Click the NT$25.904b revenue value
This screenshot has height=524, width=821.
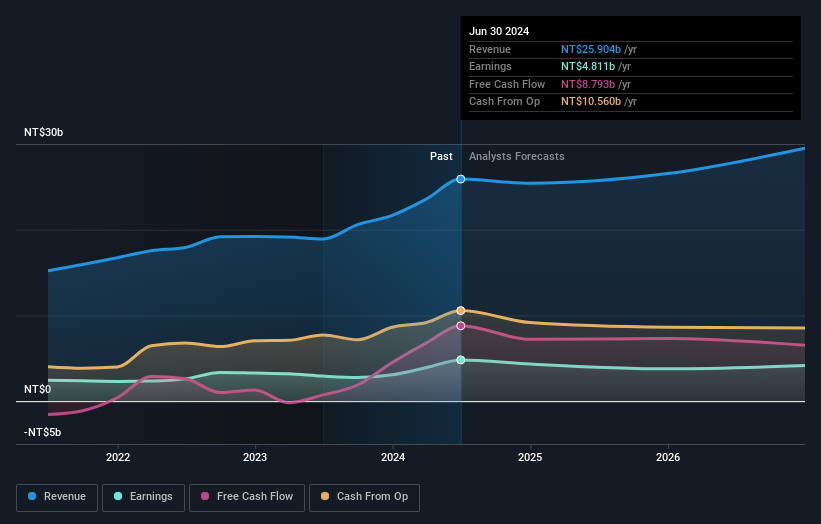click(591, 49)
